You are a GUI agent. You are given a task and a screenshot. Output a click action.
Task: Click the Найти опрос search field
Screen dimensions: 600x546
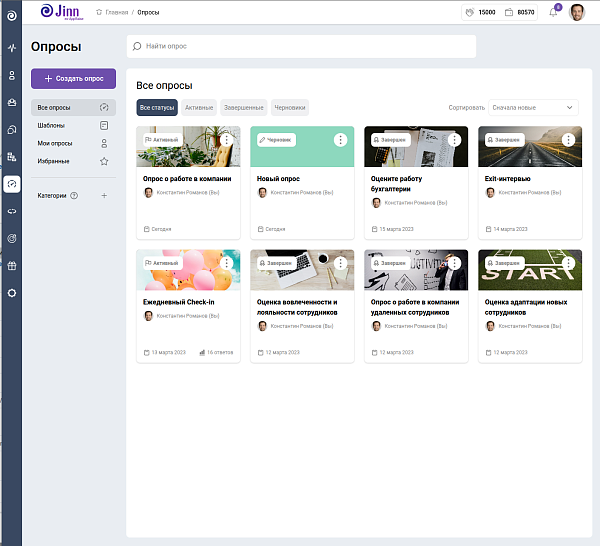point(302,46)
